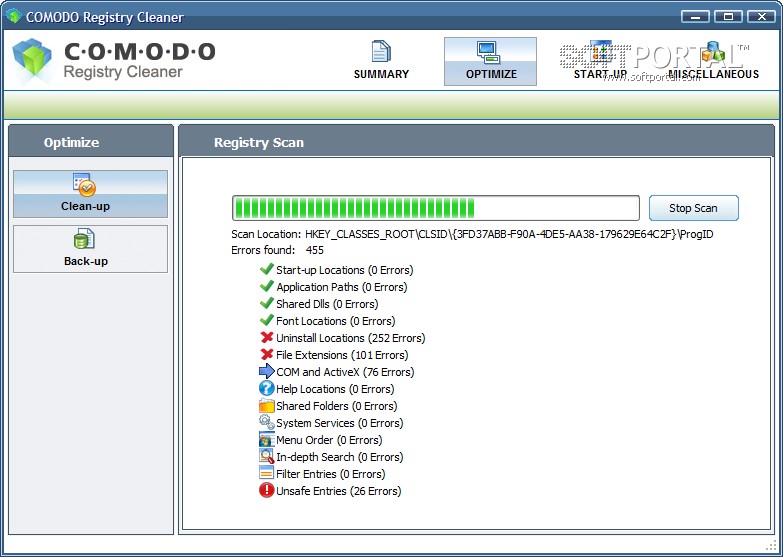Click the In-depth Search magnifier icon
The width and height of the screenshot is (783, 557).
[x=267, y=456]
